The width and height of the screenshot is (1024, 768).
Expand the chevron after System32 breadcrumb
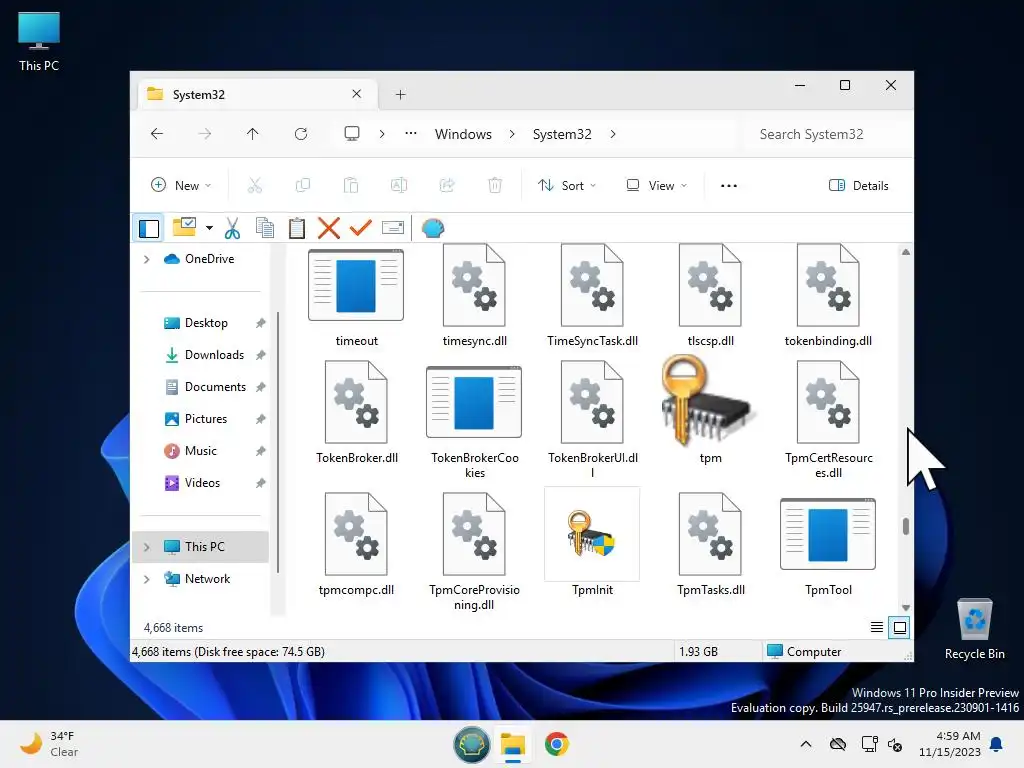pyautogui.click(x=613, y=134)
